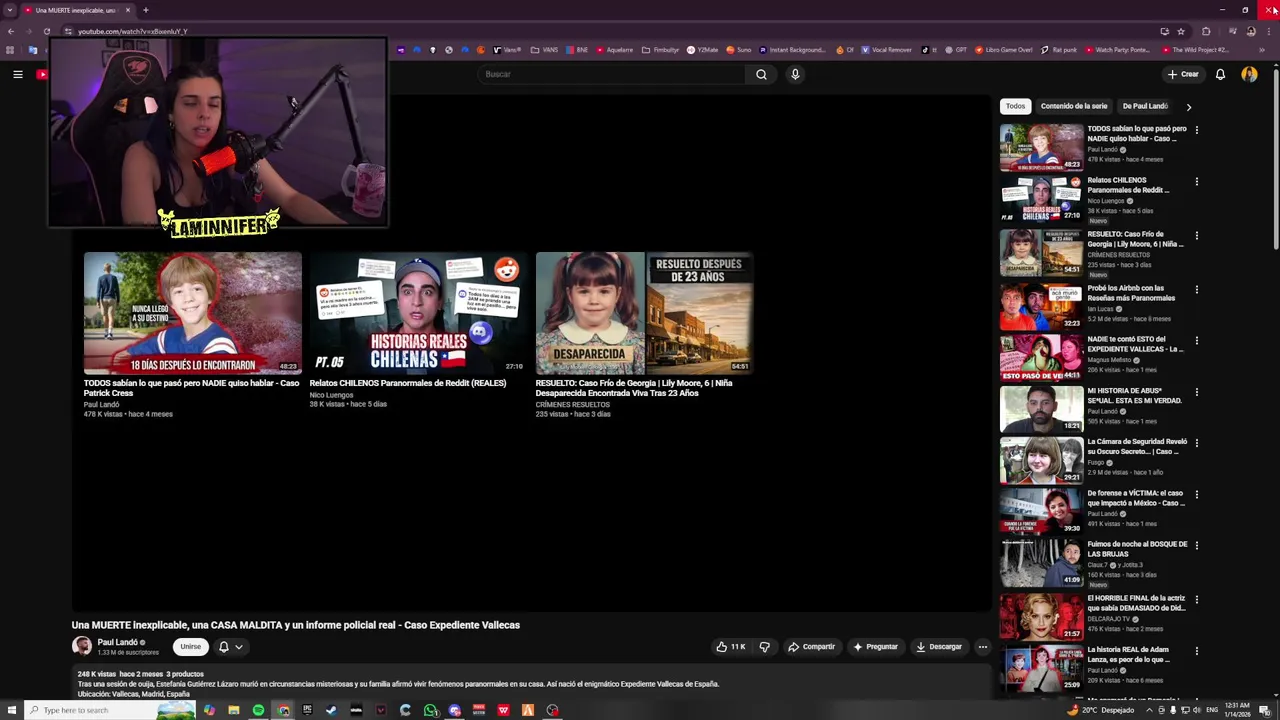
Task: Focus the Buscar search field
Action: click(611, 74)
